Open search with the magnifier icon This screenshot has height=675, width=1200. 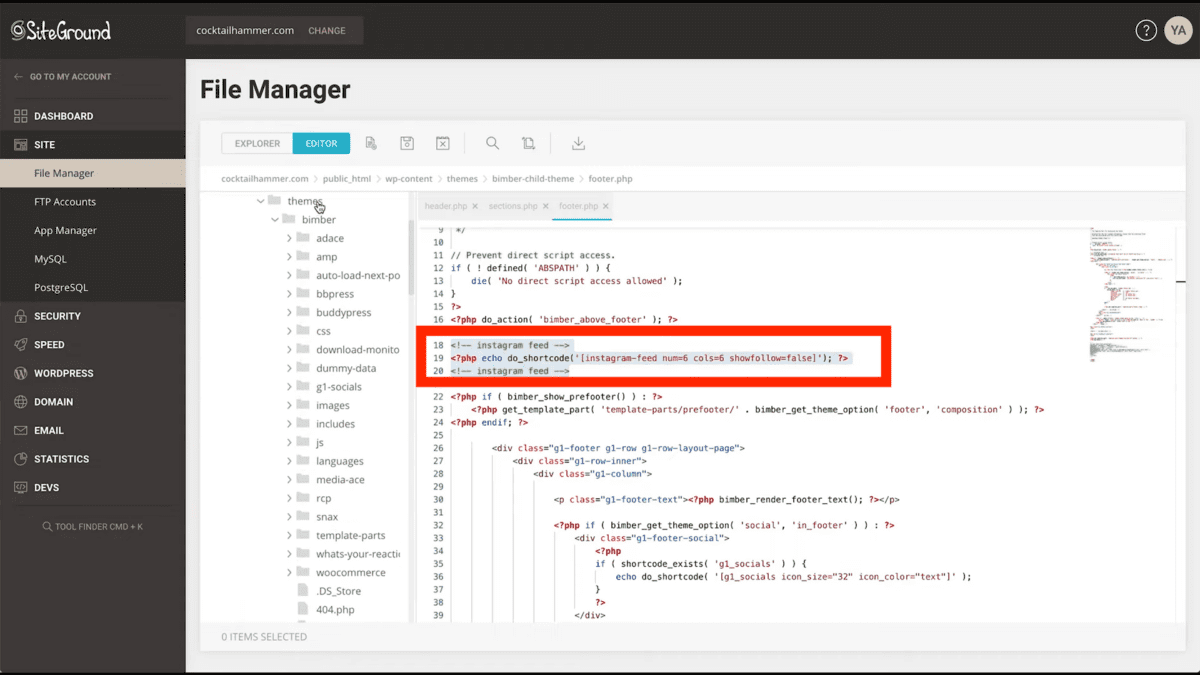[x=492, y=144]
